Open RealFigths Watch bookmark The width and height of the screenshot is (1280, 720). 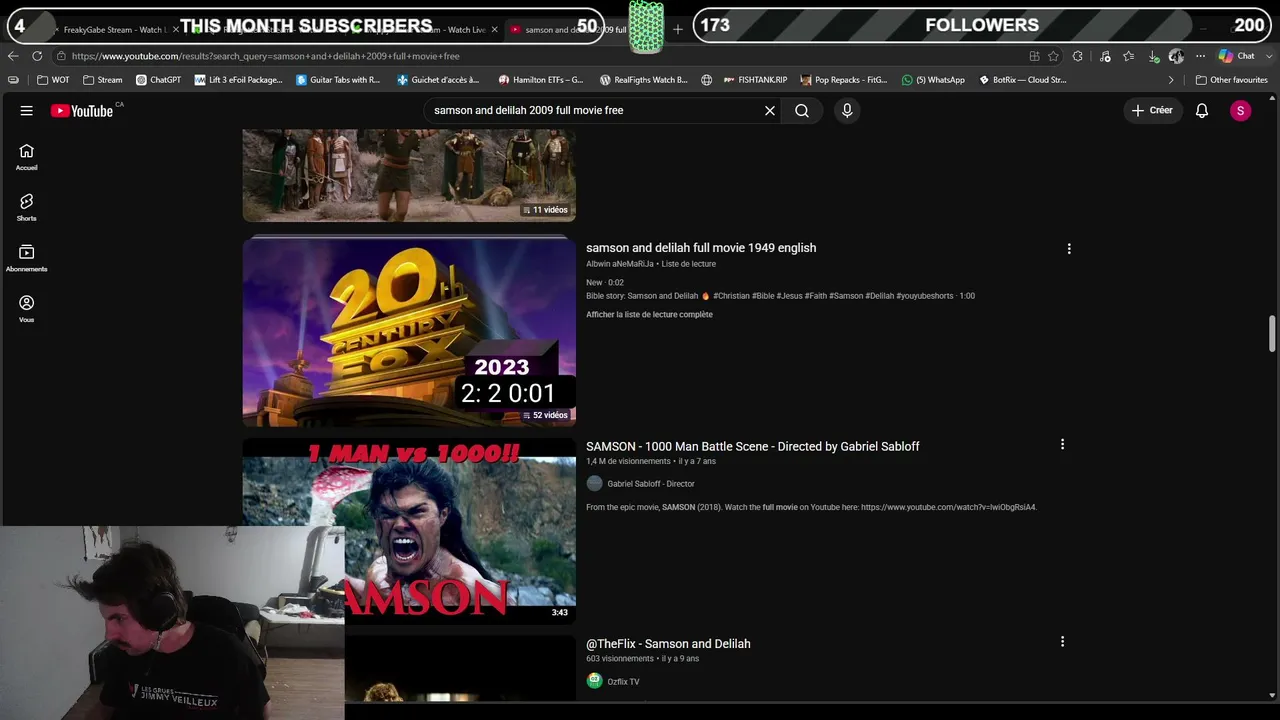643,80
